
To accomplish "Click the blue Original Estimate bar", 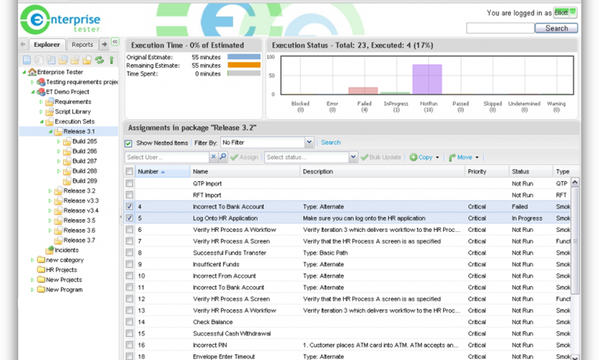I will click(x=244, y=57).
